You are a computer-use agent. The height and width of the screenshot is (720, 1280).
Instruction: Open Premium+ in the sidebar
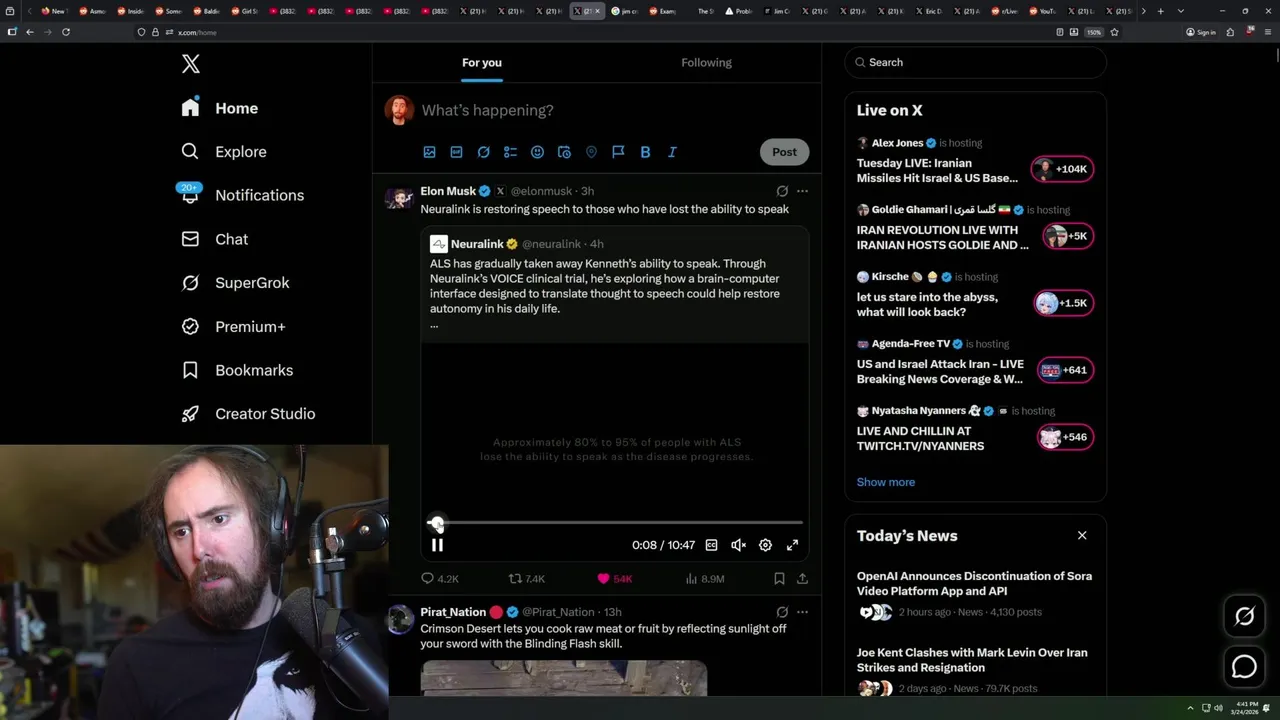tap(232, 327)
